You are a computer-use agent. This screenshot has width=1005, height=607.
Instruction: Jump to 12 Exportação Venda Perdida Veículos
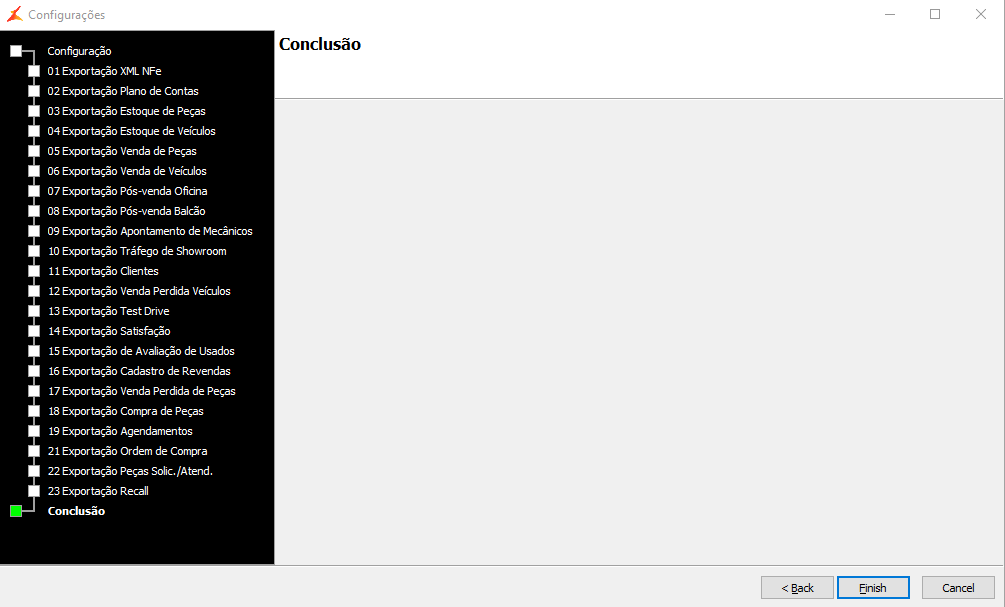139,291
